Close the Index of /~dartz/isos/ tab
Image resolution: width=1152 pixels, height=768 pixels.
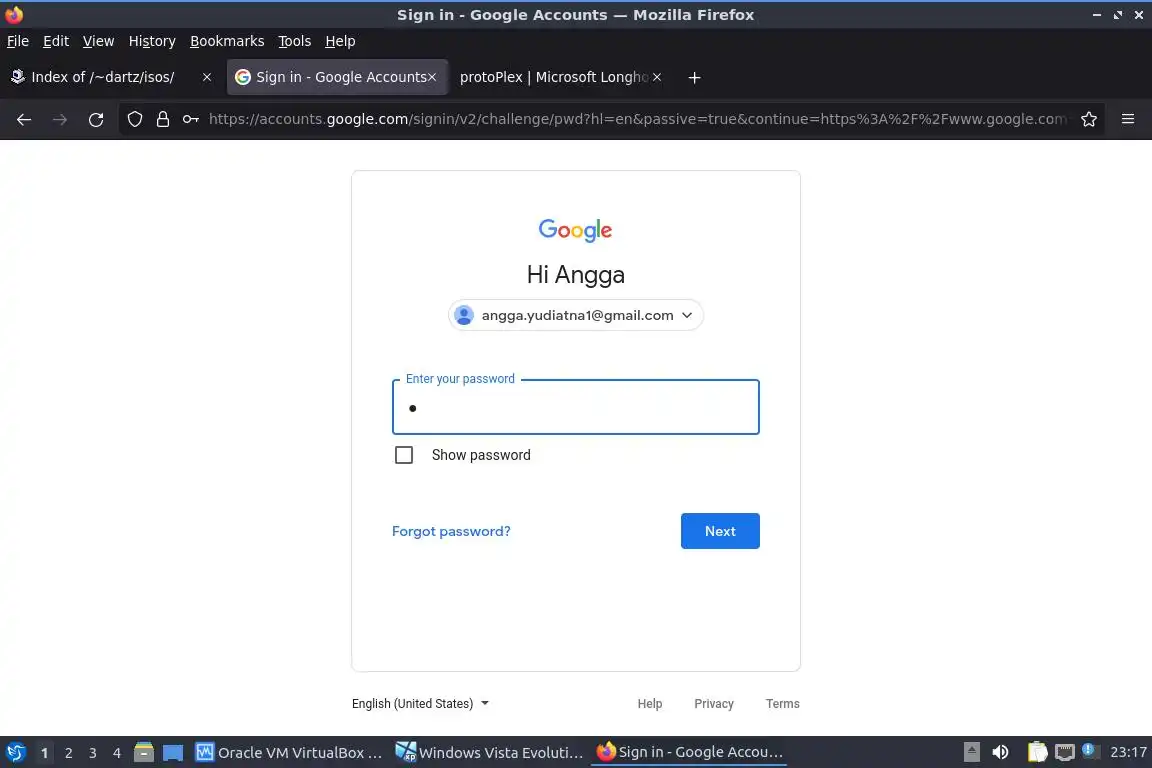206,77
